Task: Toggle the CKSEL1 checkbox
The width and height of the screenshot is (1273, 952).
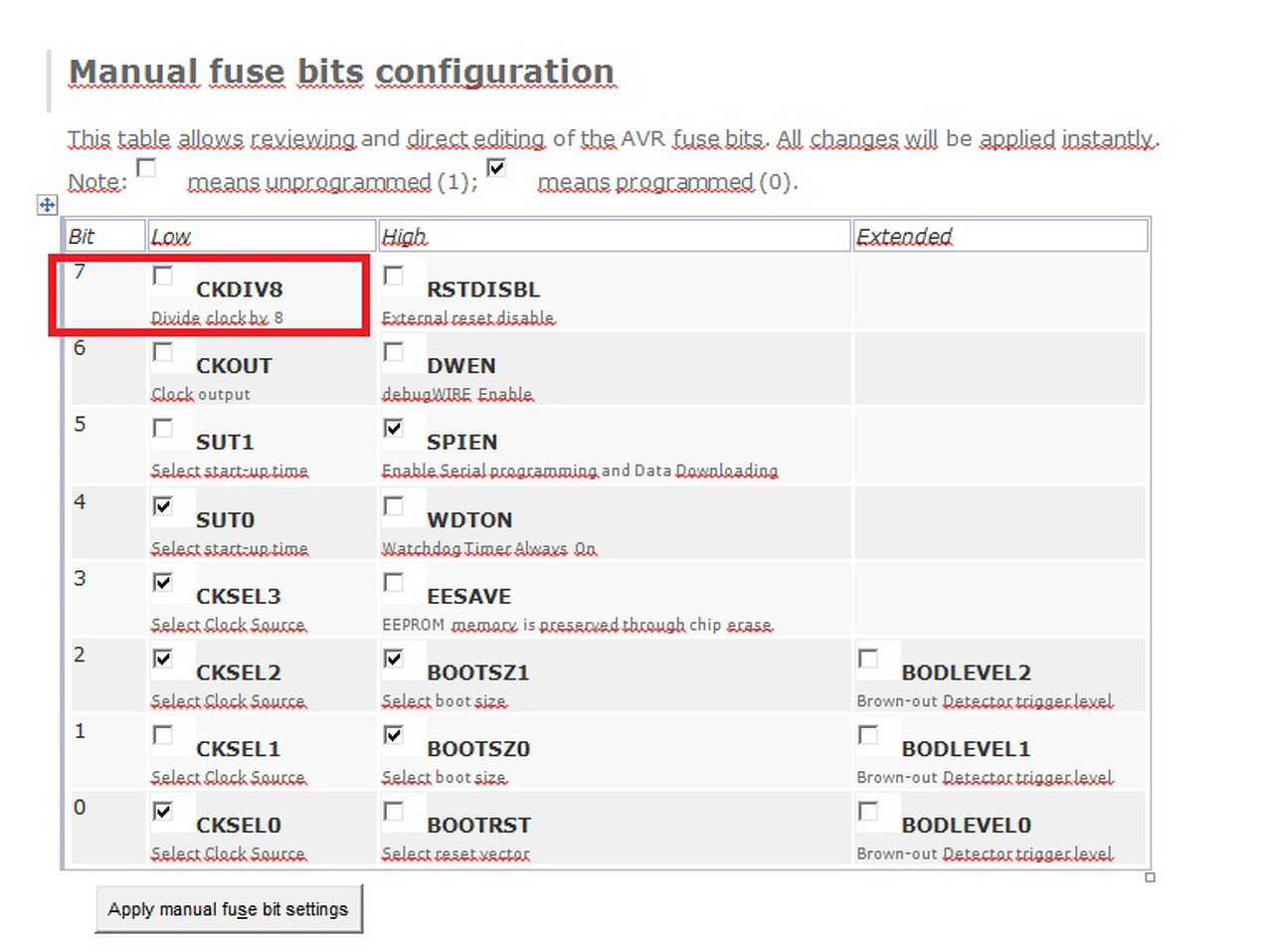Action: 163,735
